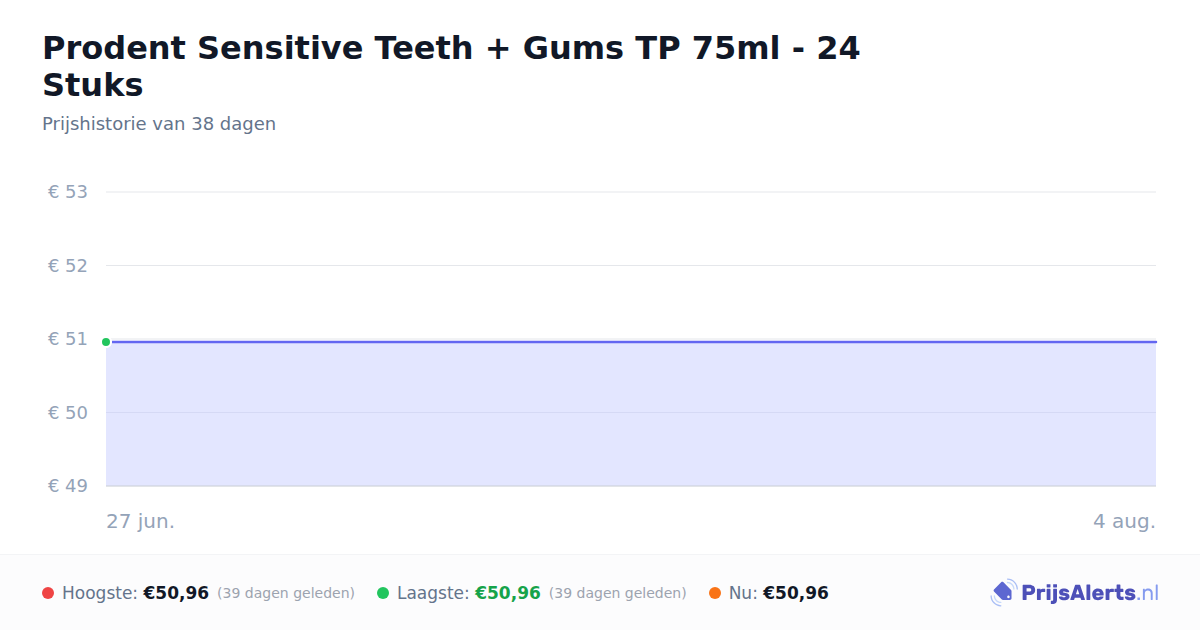Click the Prijshistorie van 38 dagen subtitle
This screenshot has width=1200, height=630.
click(159, 124)
